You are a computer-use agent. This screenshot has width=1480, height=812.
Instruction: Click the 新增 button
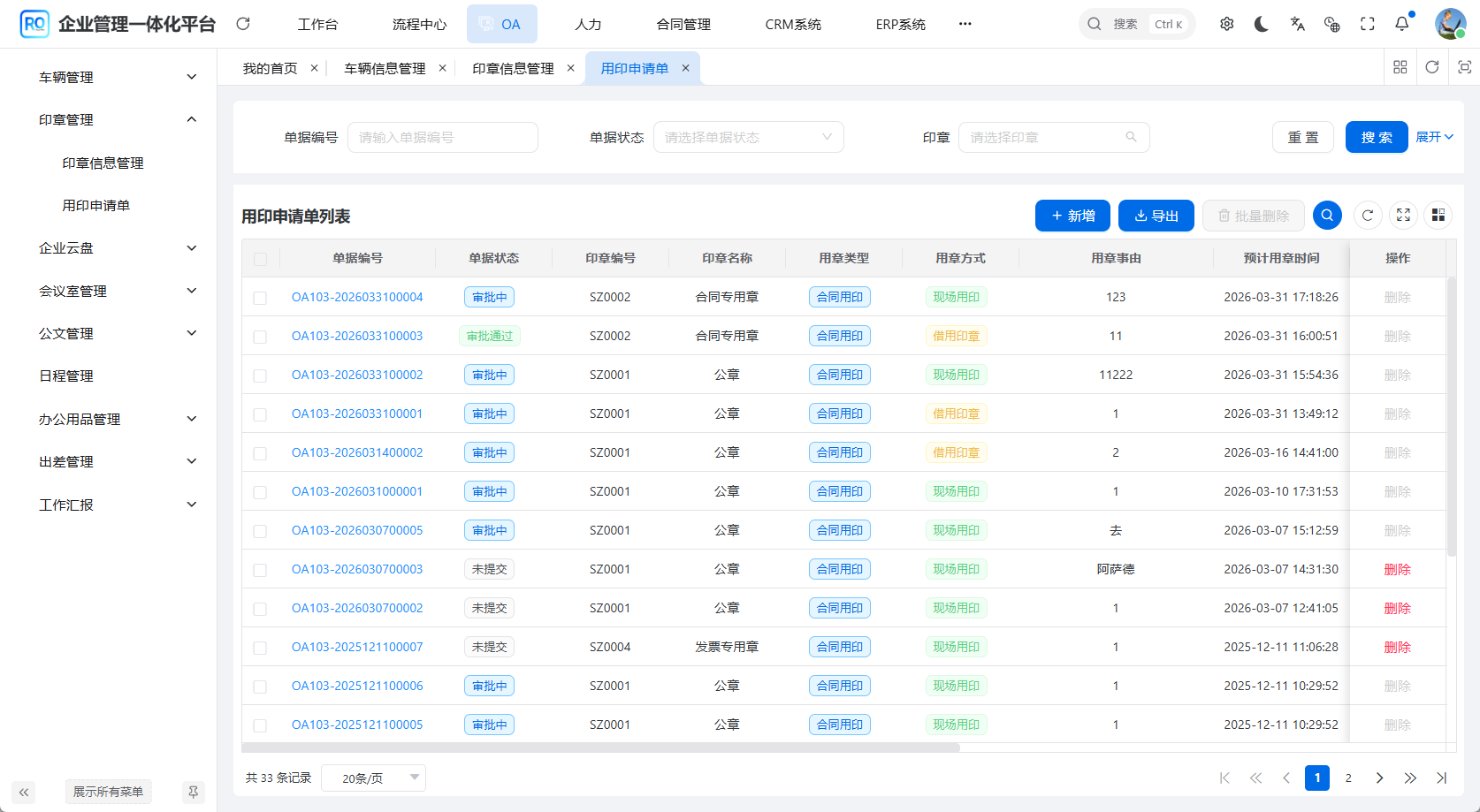click(x=1072, y=216)
